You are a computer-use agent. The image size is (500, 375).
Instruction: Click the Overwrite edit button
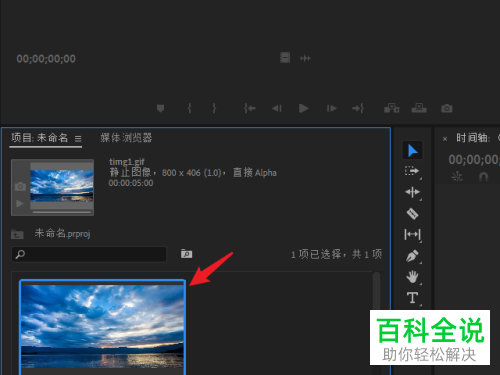(x=419, y=108)
